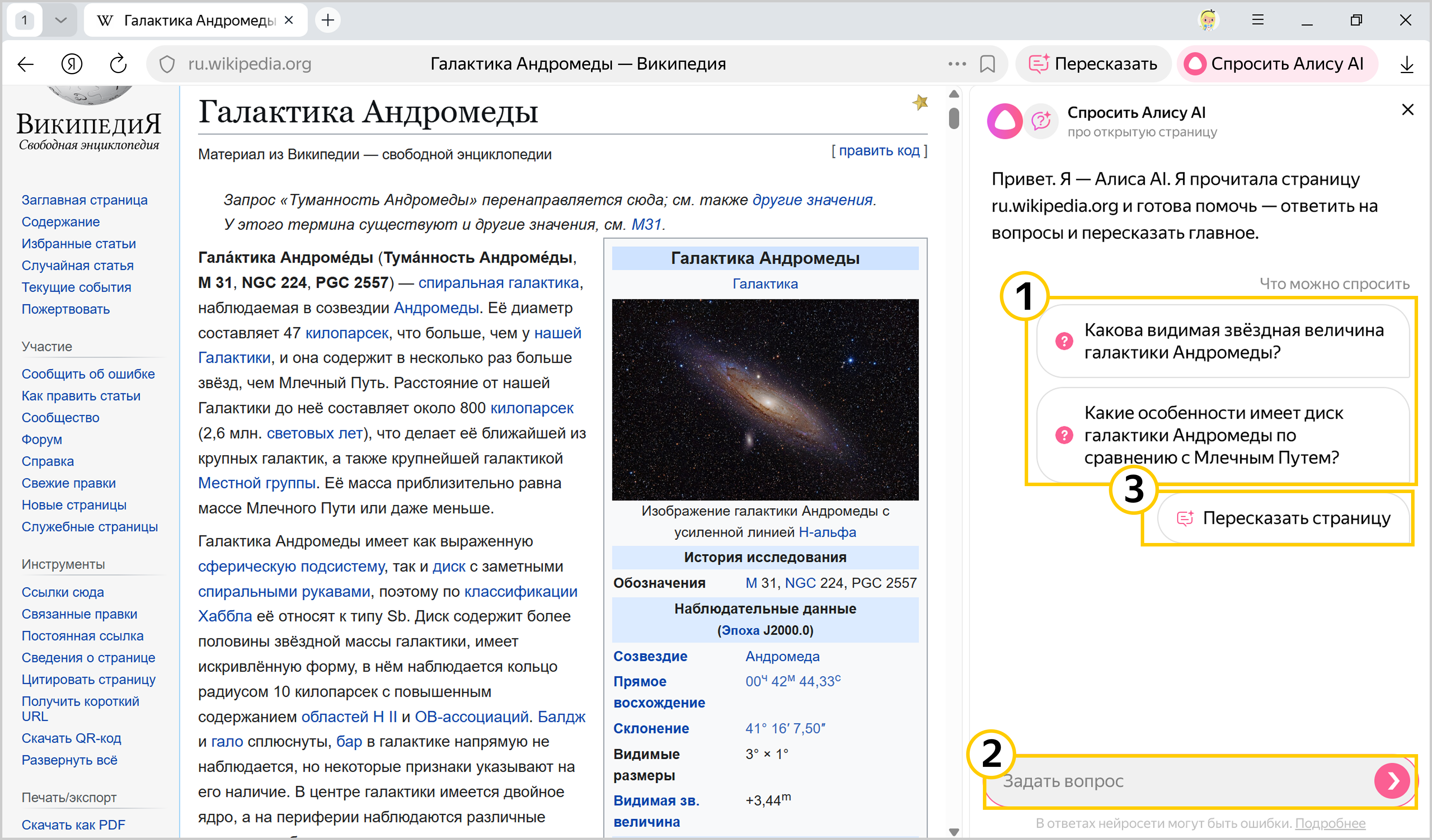Click the new chat icon beside Alice logo
Viewport: 1432px width, 840px height.
click(1041, 120)
